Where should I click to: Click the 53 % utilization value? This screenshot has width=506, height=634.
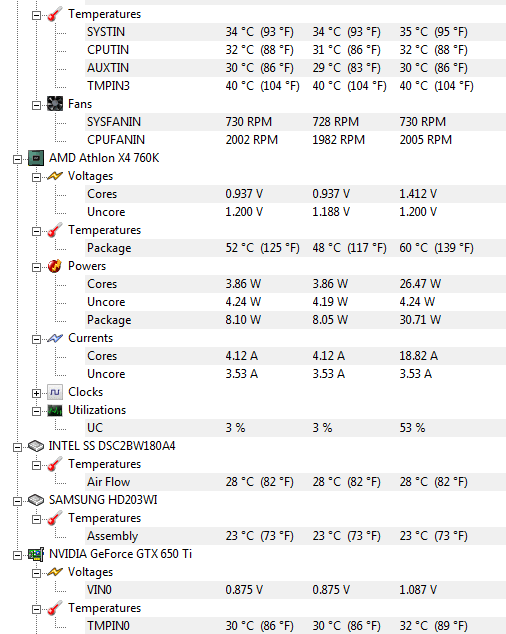pyautogui.click(x=412, y=428)
